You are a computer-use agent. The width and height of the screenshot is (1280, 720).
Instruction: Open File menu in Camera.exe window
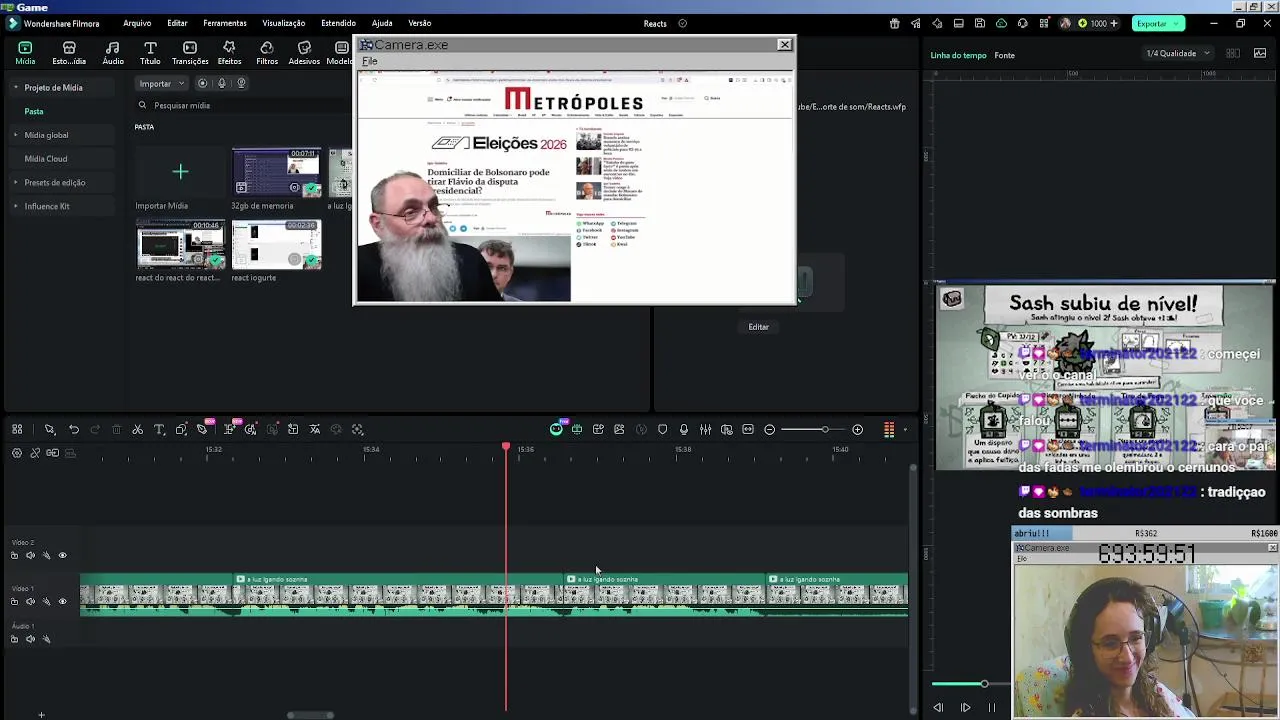pyautogui.click(x=369, y=61)
